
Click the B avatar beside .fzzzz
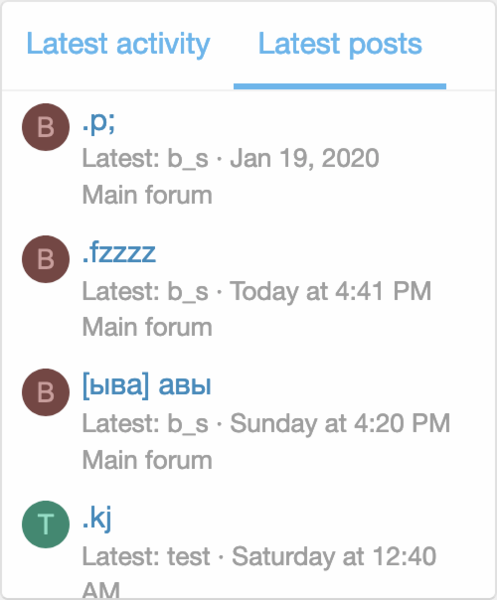click(46, 259)
